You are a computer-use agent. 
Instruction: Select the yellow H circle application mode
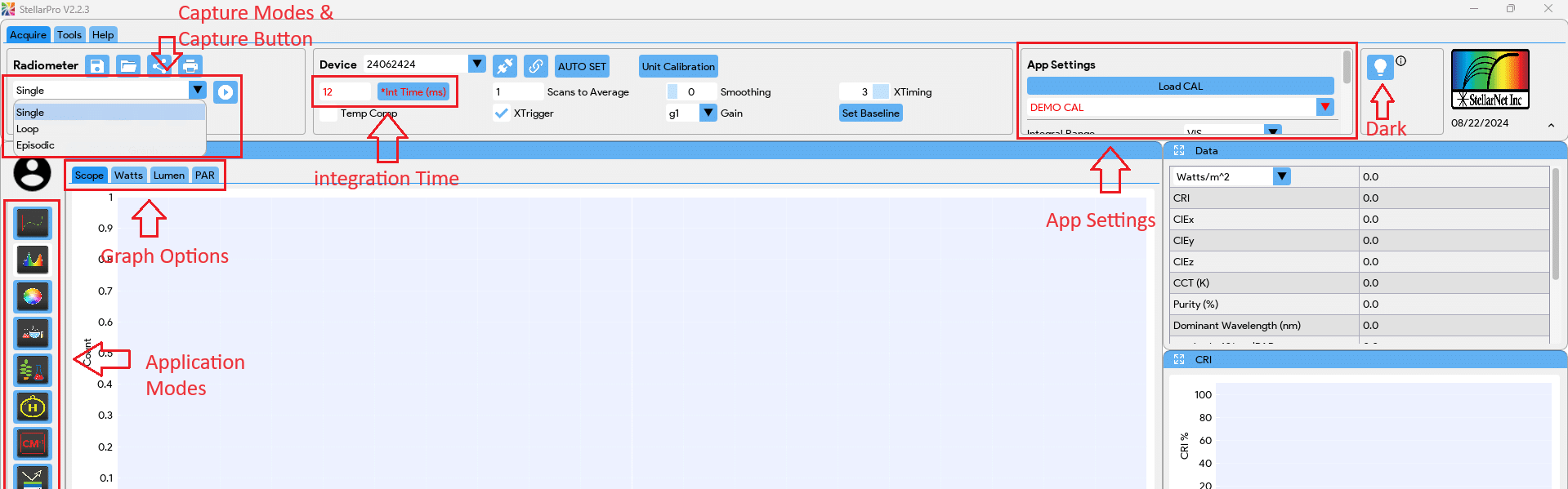tap(33, 407)
